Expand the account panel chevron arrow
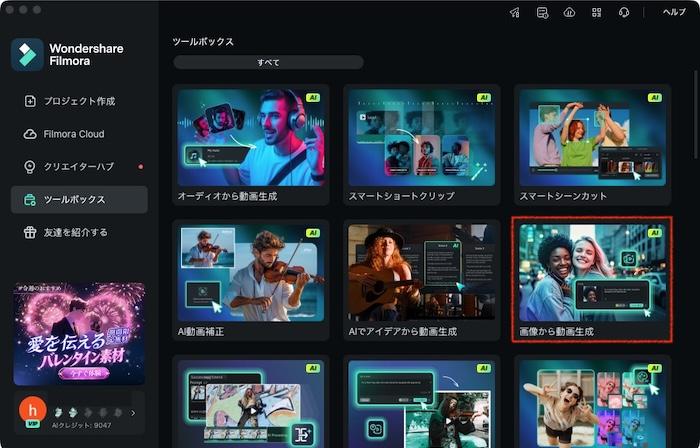 click(x=133, y=413)
